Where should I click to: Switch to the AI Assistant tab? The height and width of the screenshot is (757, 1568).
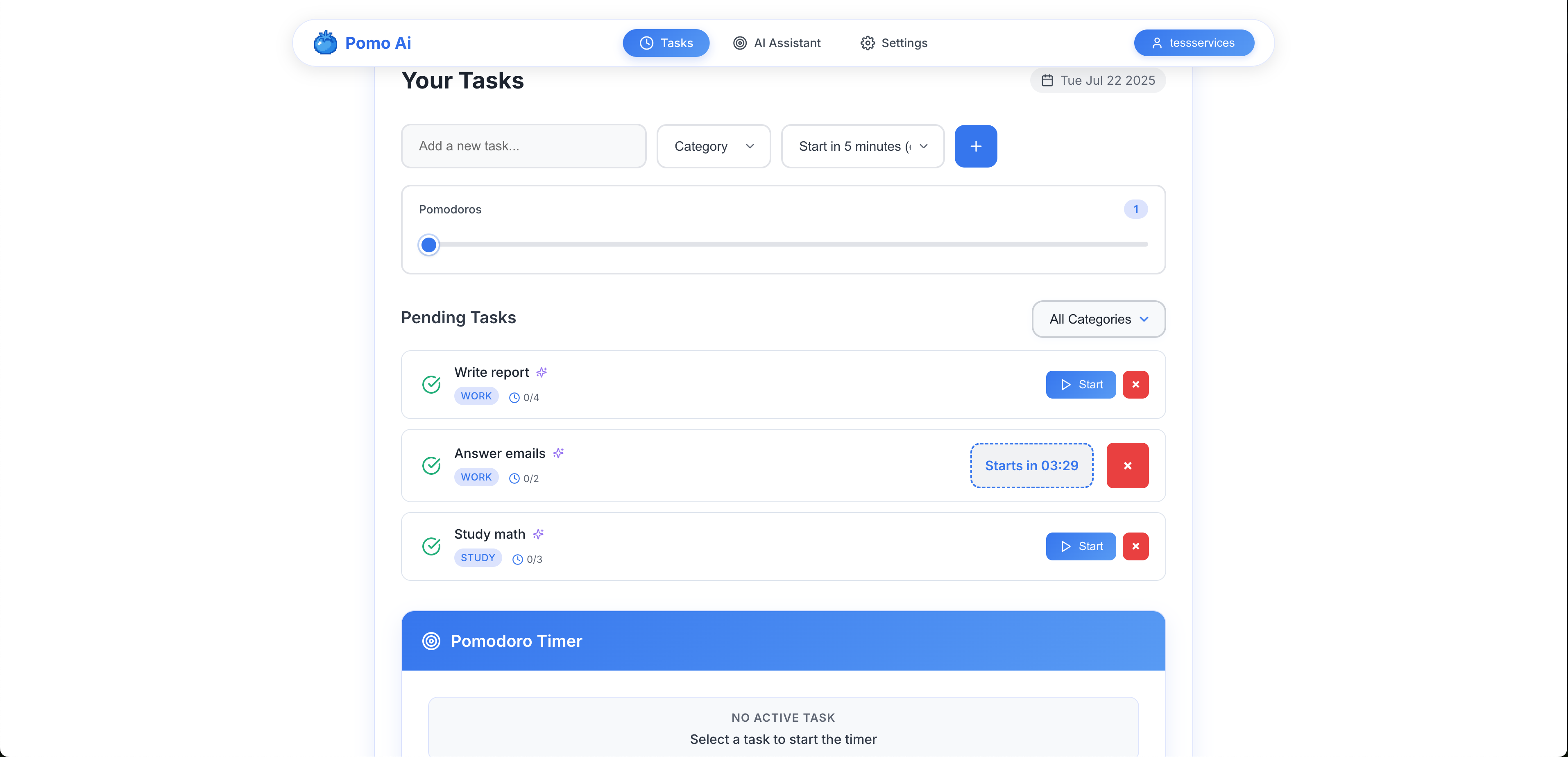point(777,43)
